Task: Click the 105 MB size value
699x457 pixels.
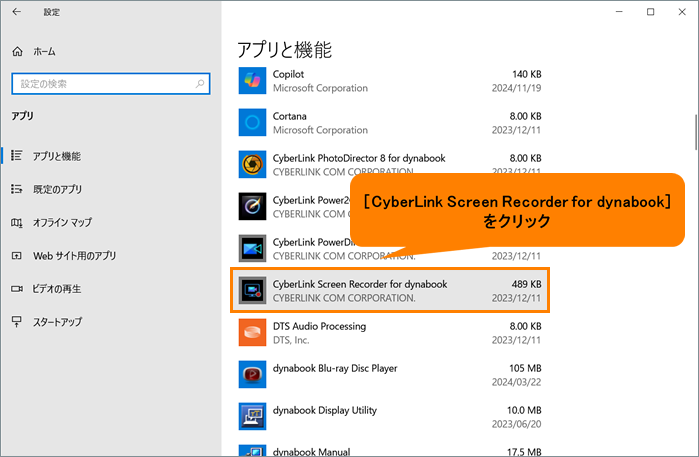Action: click(x=525, y=368)
